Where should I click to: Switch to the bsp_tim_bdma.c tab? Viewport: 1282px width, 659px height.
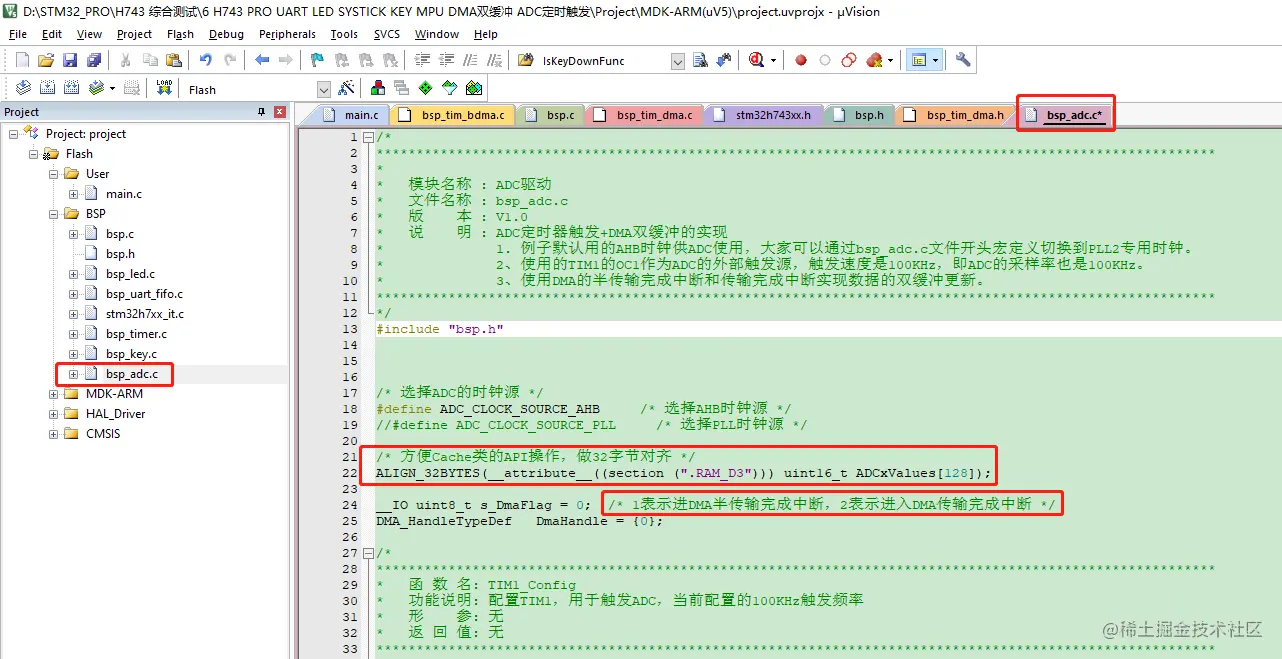click(x=452, y=115)
